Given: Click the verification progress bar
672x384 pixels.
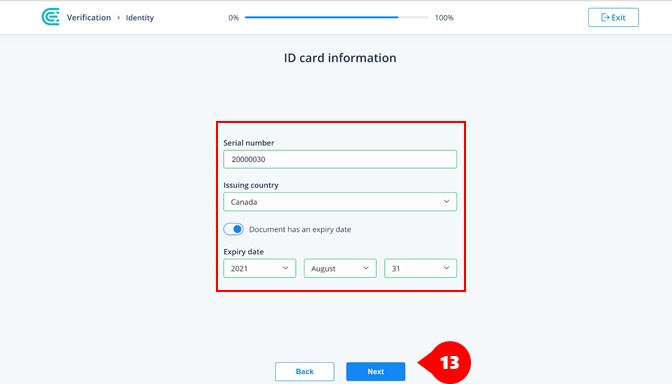Looking at the screenshot, I should click(x=336, y=17).
